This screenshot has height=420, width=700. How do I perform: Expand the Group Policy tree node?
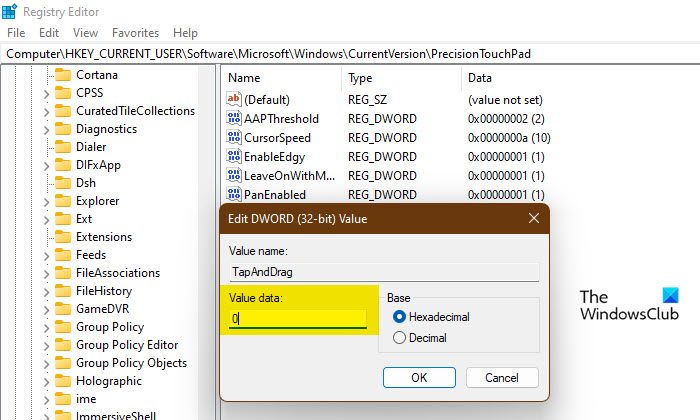click(x=46, y=327)
